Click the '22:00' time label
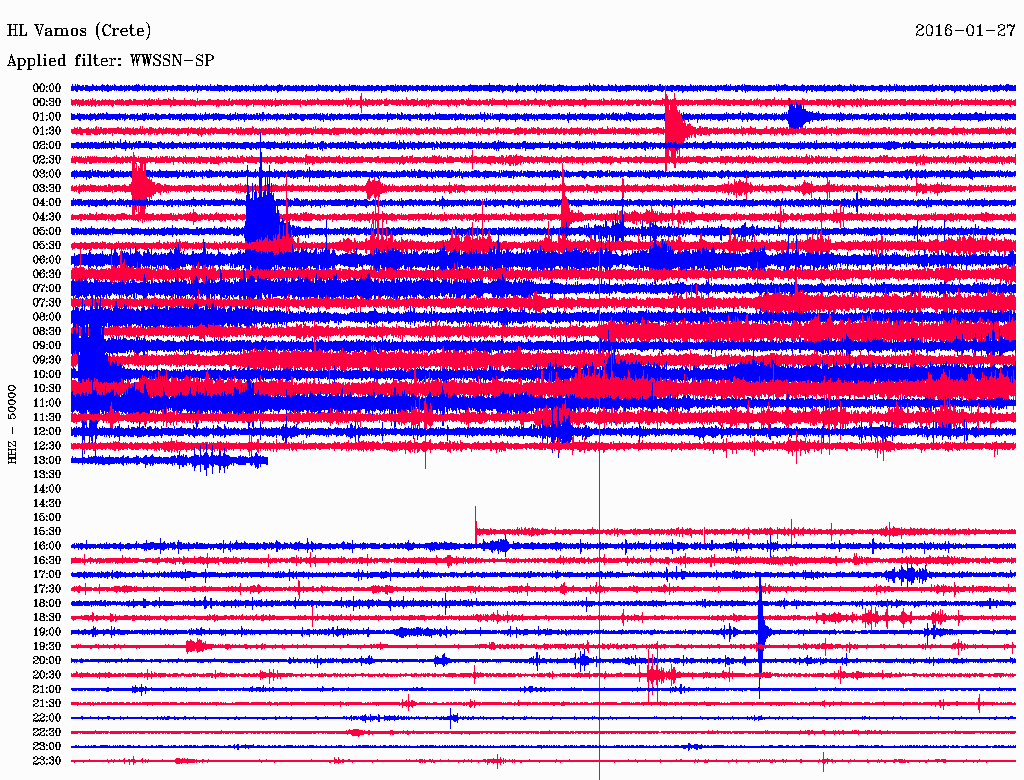Viewport: 1024px width, 780px height. 47,718
